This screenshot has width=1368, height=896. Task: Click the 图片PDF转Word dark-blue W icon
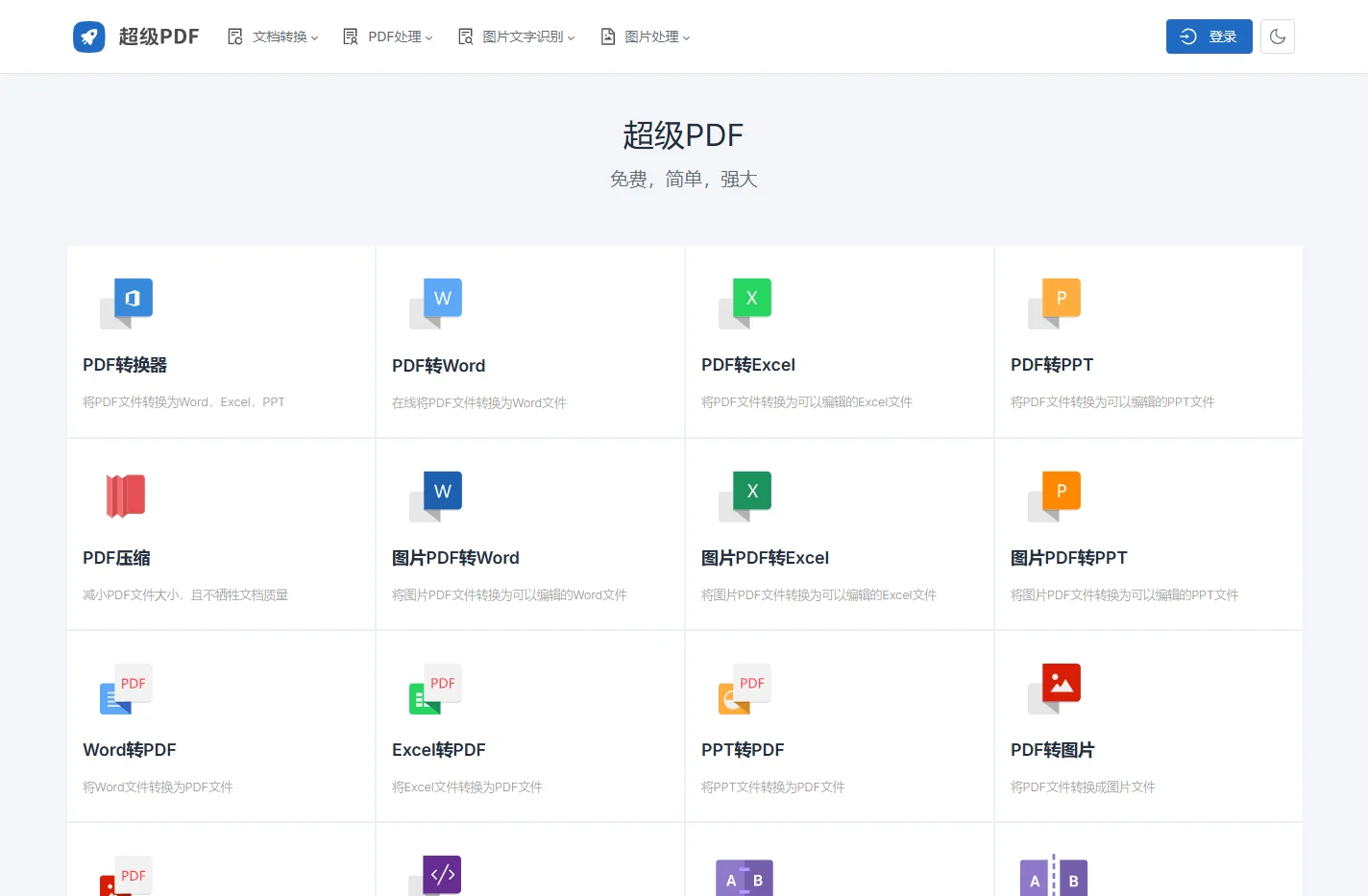[x=436, y=496]
